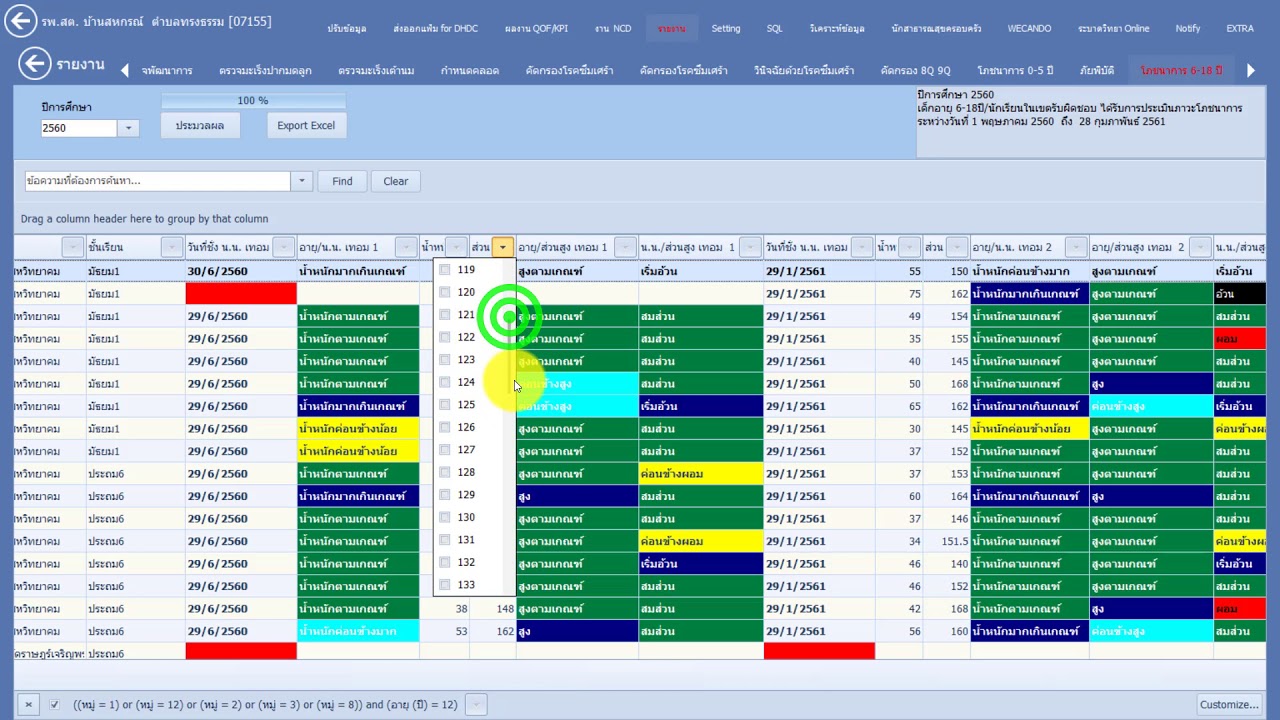Open the งาน NCD menu
The height and width of the screenshot is (720, 1280).
(x=613, y=28)
